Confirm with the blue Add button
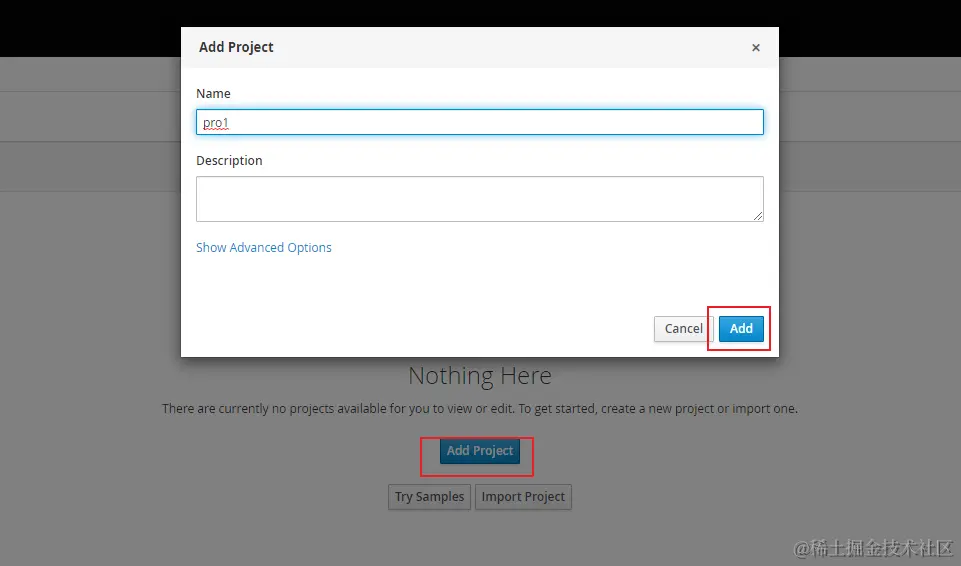 741,329
